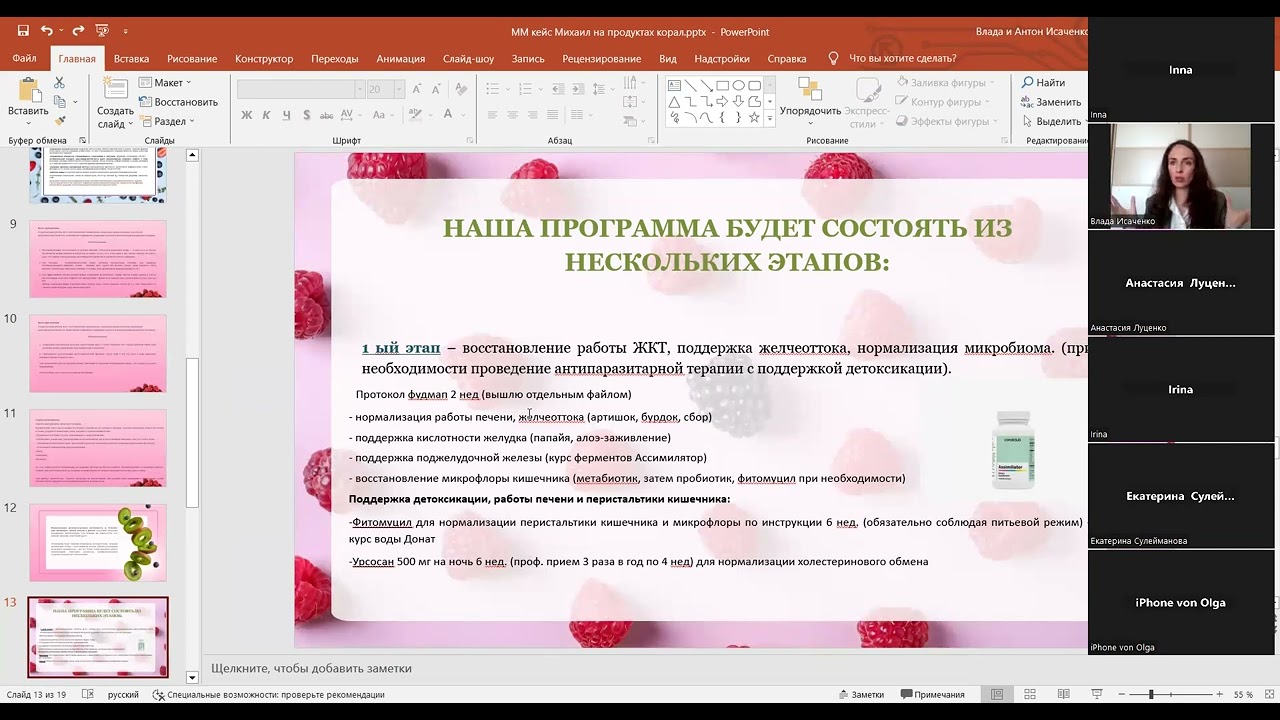Screen dimensions: 1280x720
Task: Open the Файл menu
Action: pyautogui.click(x=24, y=58)
